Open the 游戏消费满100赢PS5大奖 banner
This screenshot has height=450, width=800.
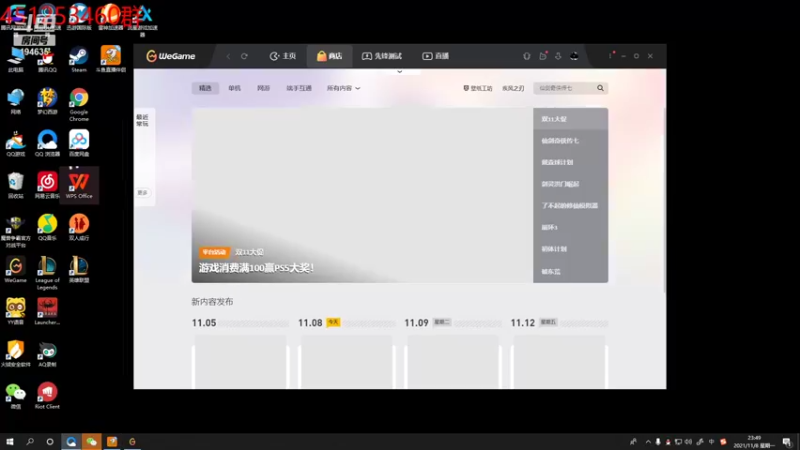pos(257,268)
